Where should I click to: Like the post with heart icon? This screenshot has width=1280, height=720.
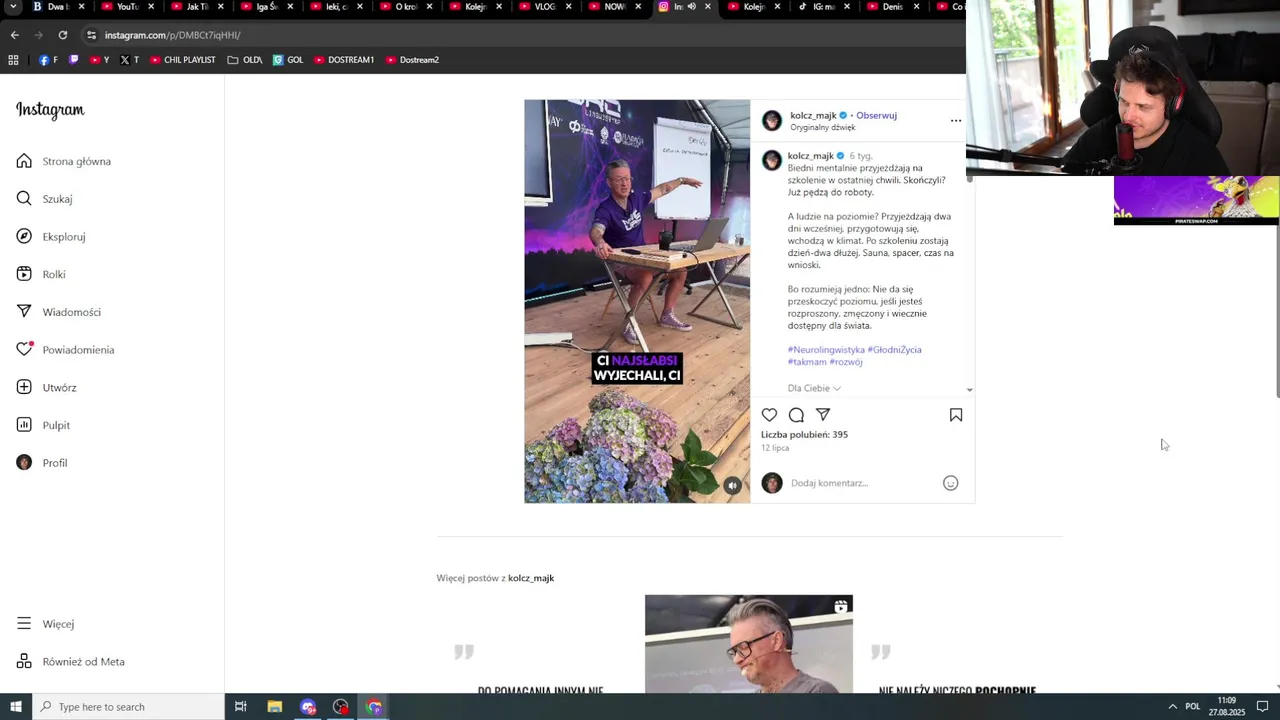[x=769, y=415]
